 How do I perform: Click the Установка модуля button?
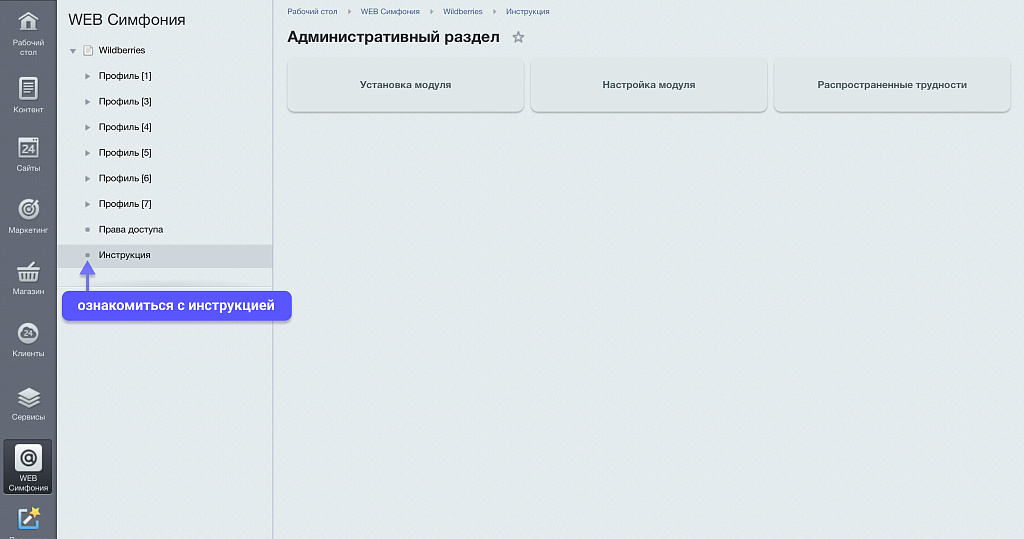[x=405, y=85]
